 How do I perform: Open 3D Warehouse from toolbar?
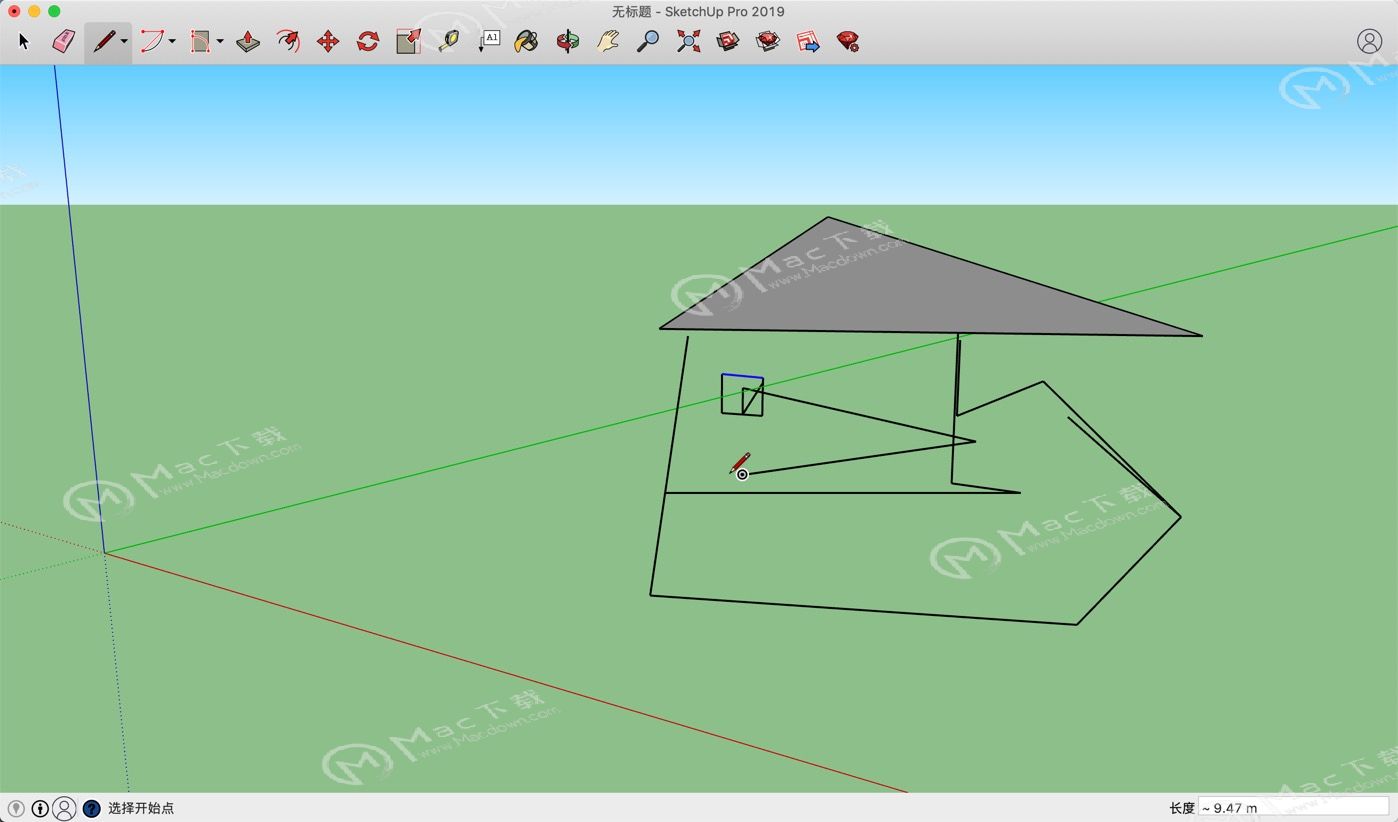point(728,42)
